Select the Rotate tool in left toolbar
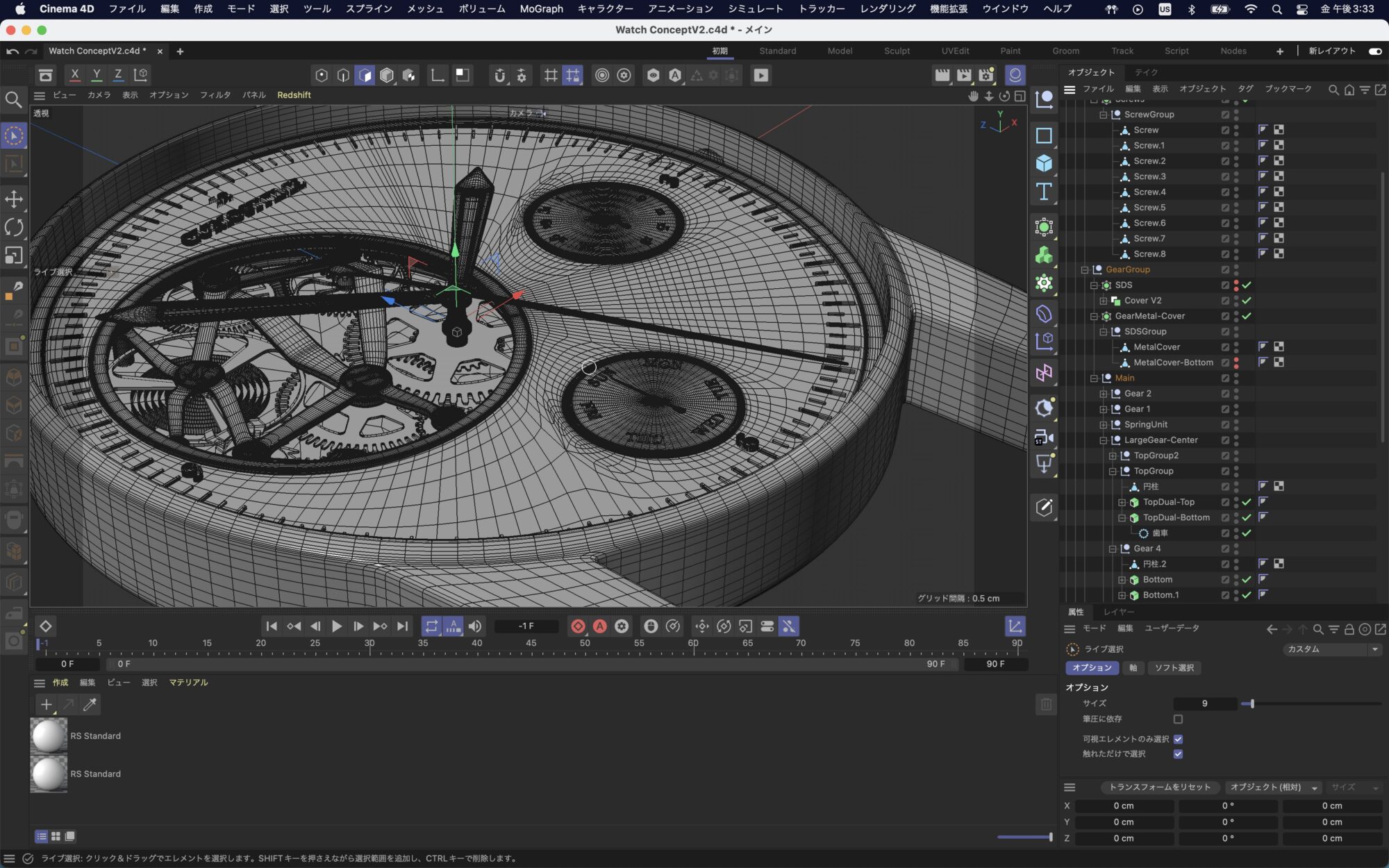1389x868 pixels. coord(14,227)
